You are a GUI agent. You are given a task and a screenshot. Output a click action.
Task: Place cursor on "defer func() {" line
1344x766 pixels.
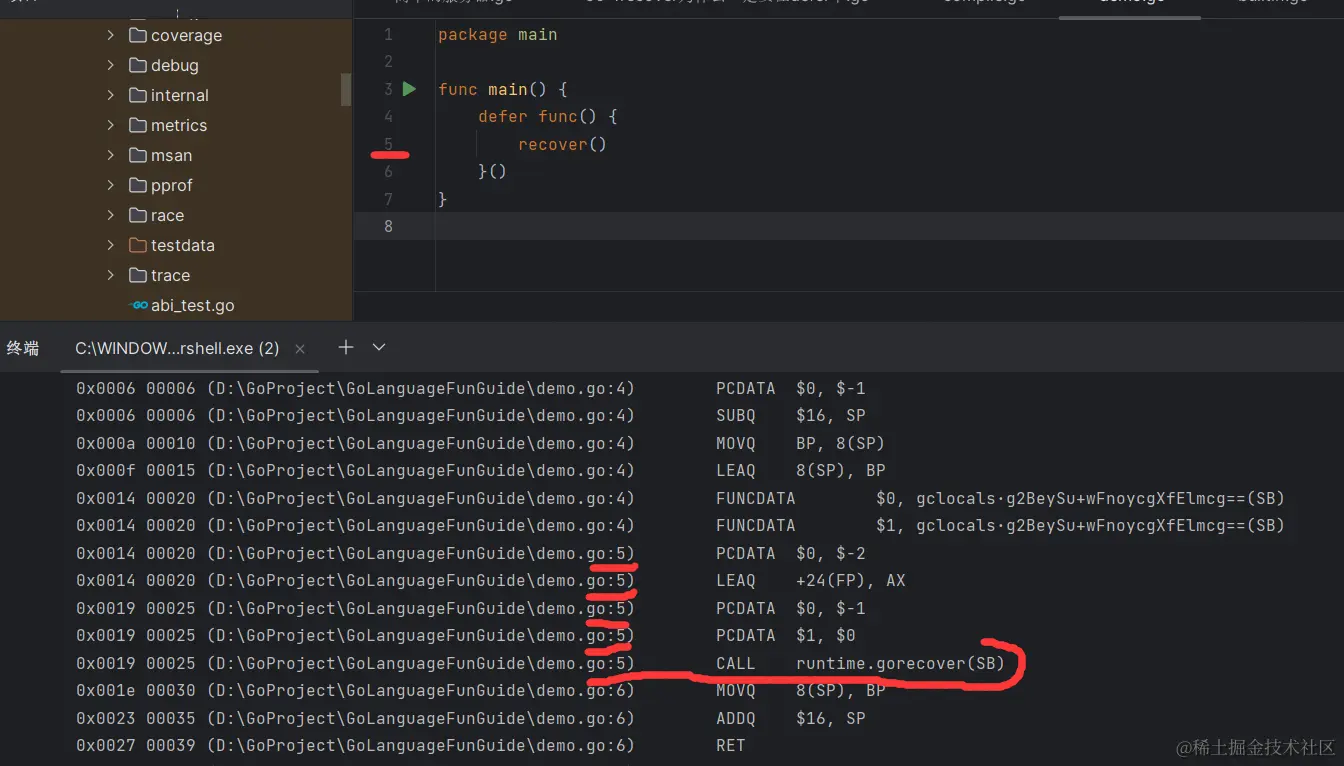point(547,117)
